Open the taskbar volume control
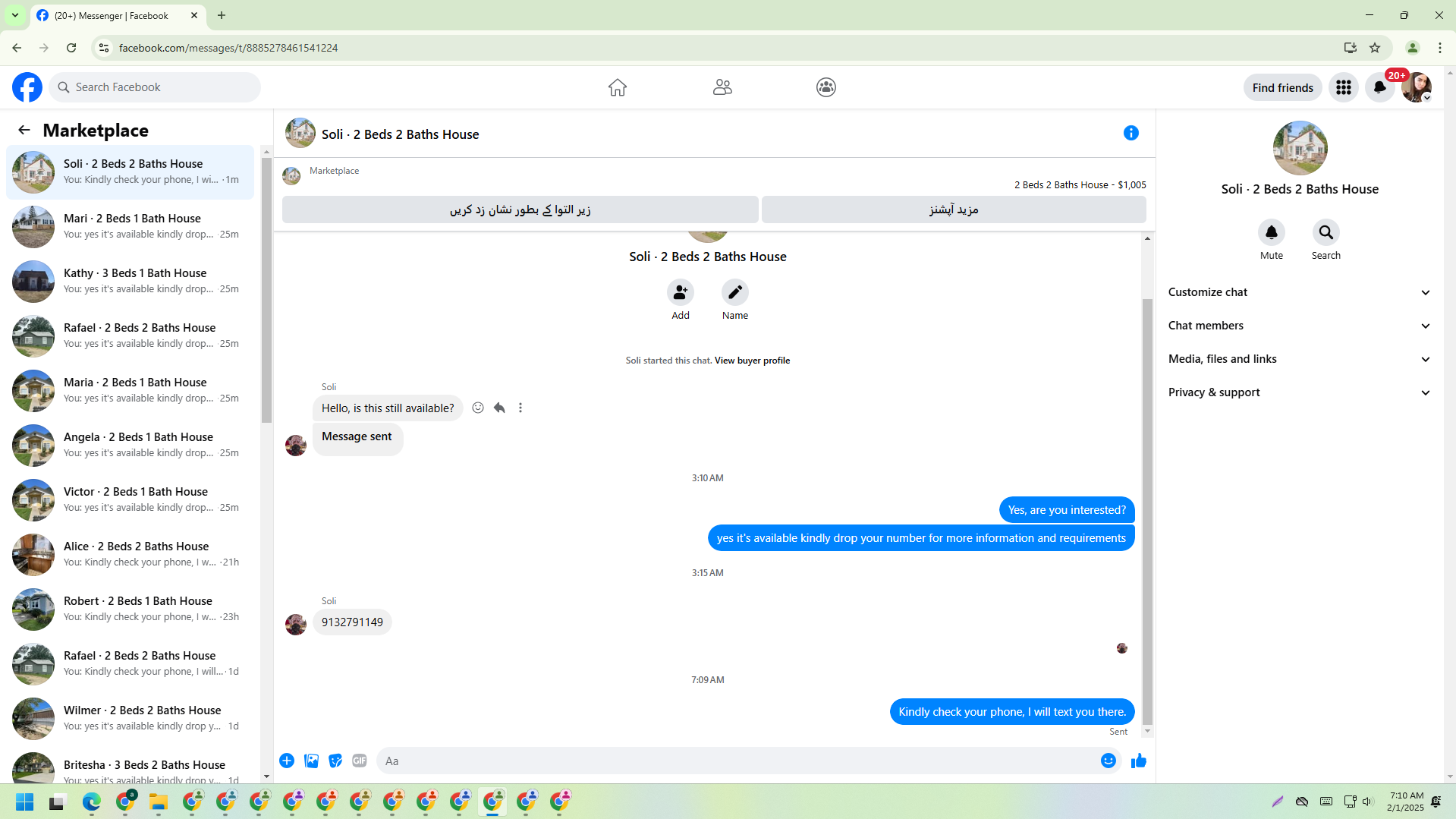 click(1367, 802)
